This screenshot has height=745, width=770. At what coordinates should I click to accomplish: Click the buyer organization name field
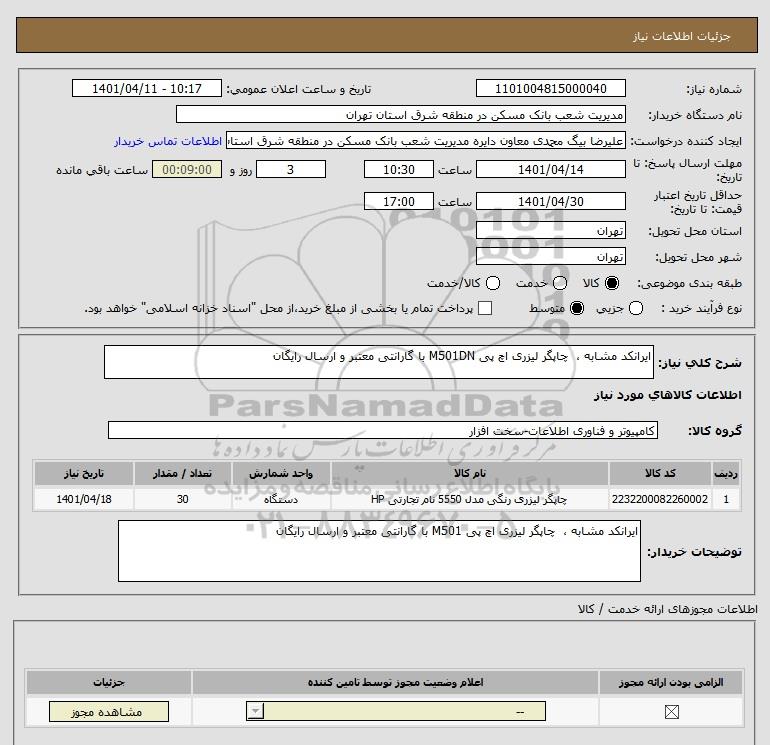click(x=401, y=114)
